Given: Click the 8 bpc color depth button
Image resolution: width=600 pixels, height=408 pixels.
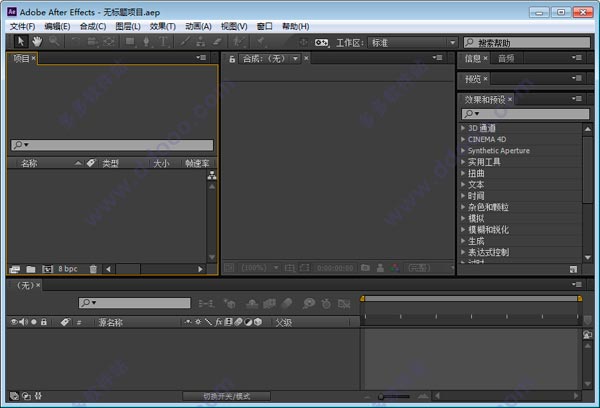Looking at the screenshot, I should click(x=68, y=269).
